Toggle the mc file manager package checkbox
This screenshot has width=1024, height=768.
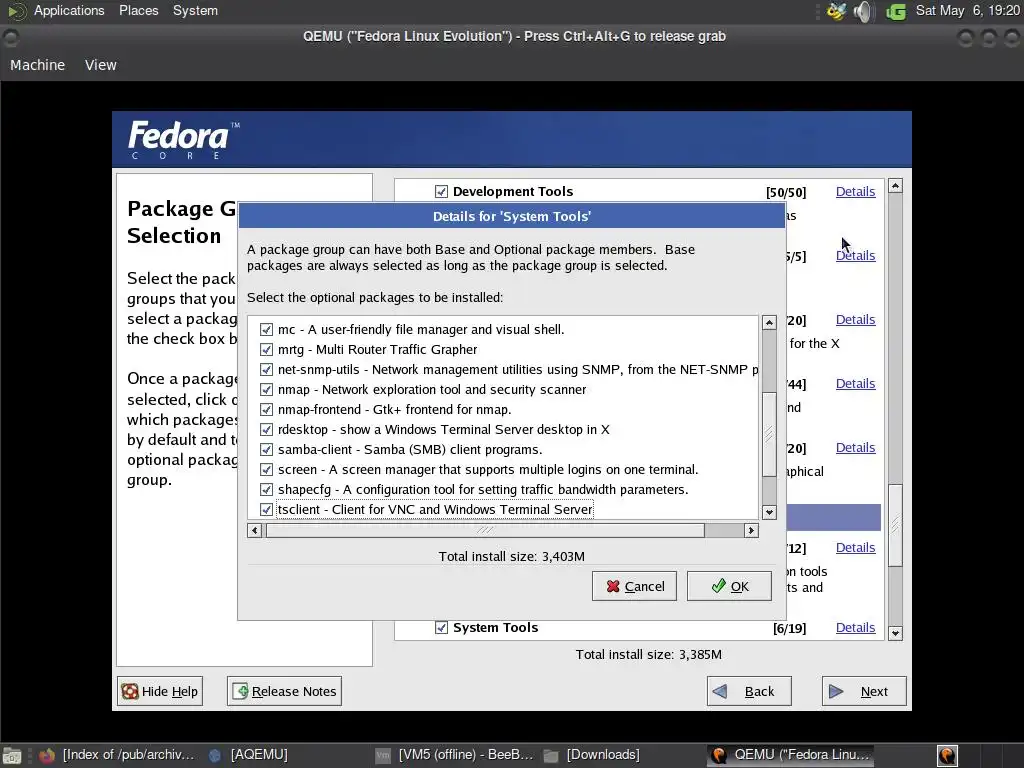(266, 329)
